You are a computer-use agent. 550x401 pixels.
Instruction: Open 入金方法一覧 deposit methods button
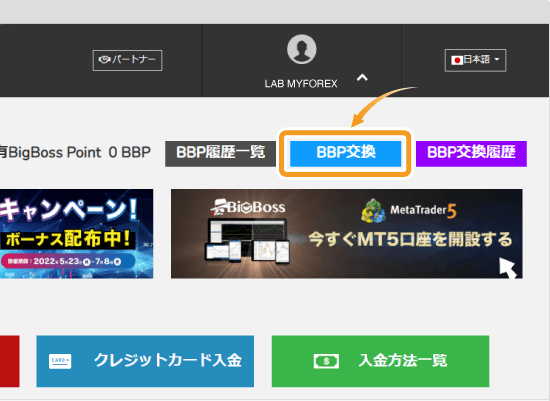click(x=380, y=361)
